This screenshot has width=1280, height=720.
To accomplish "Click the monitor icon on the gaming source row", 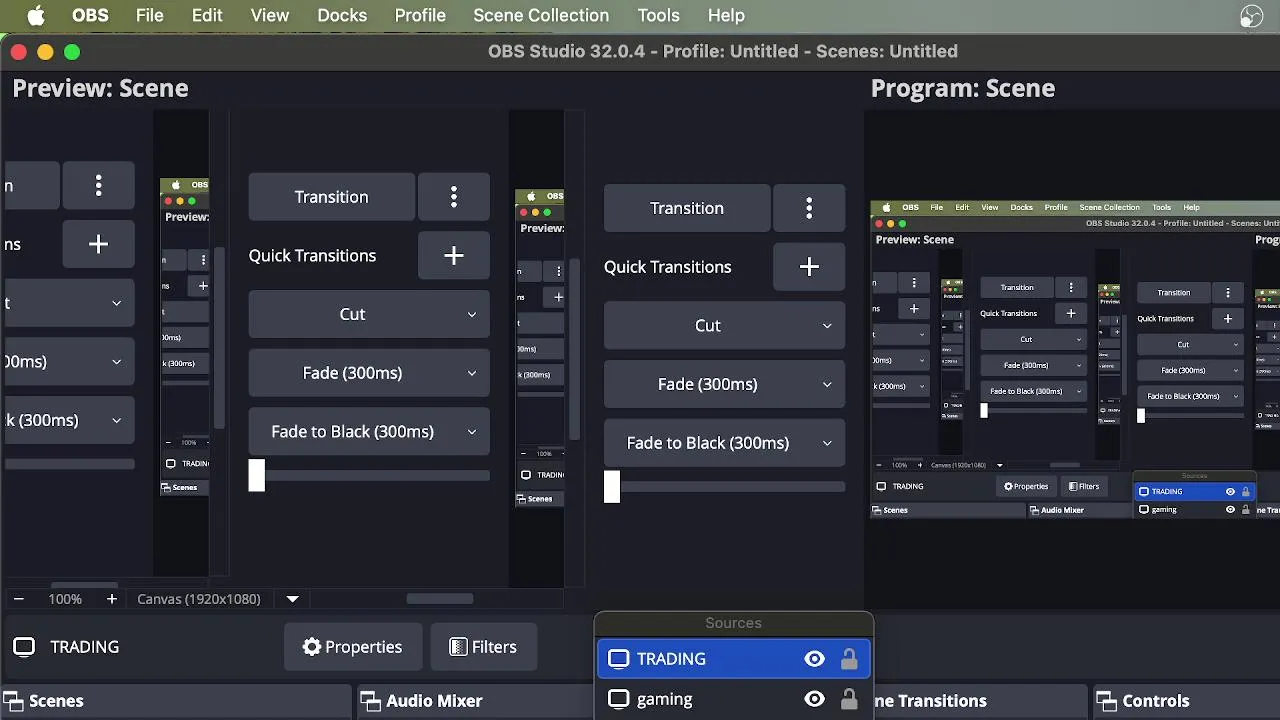I will (619, 699).
